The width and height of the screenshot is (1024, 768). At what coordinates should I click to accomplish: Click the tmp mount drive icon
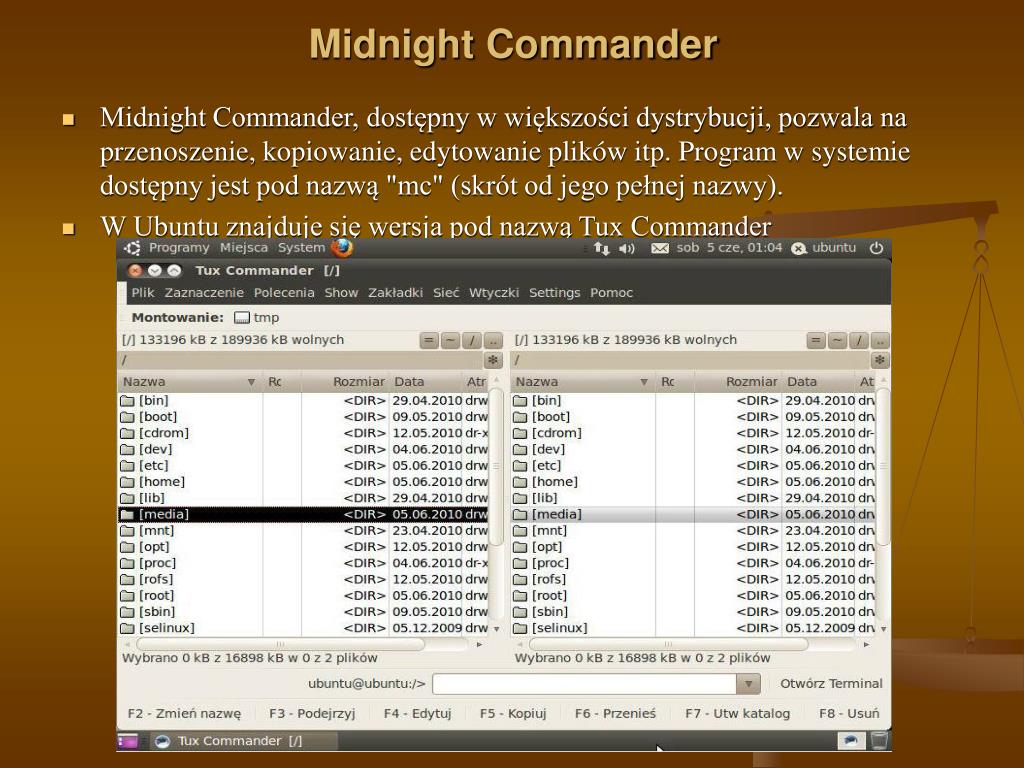click(x=242, y=318)
